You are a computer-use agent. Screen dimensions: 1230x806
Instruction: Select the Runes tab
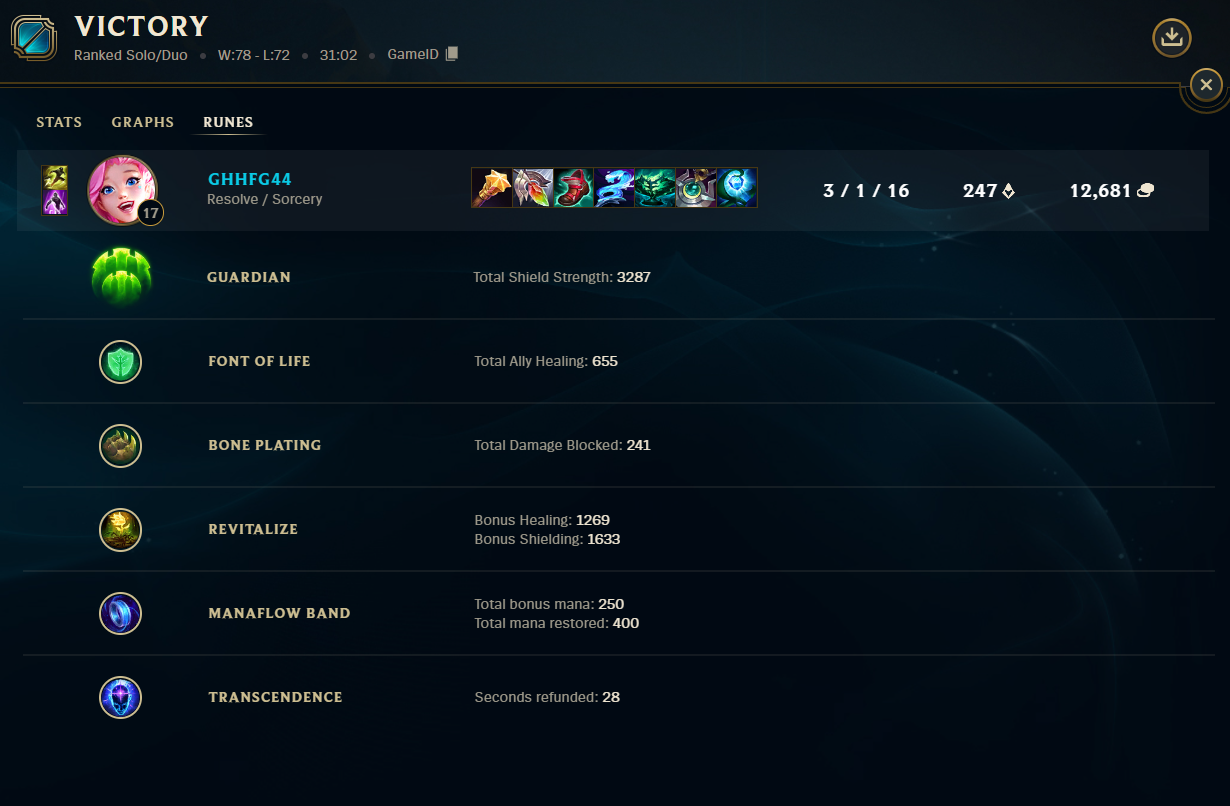[228, 122]
